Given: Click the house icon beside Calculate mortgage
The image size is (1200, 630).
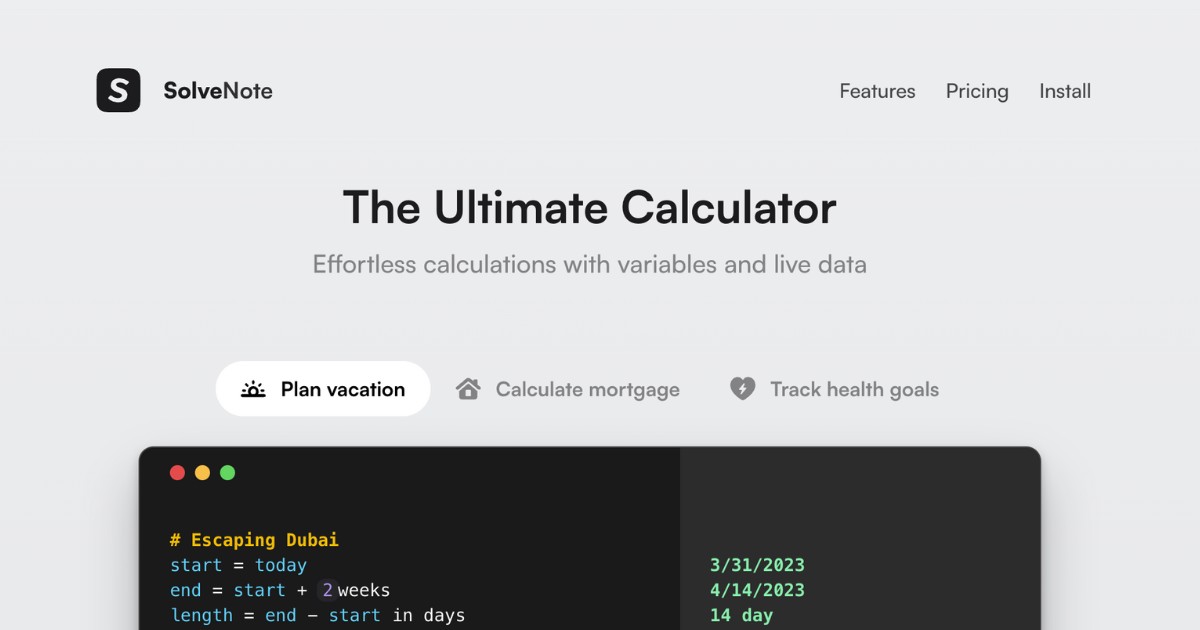Looking at the screenshot, I should [468, 388].
